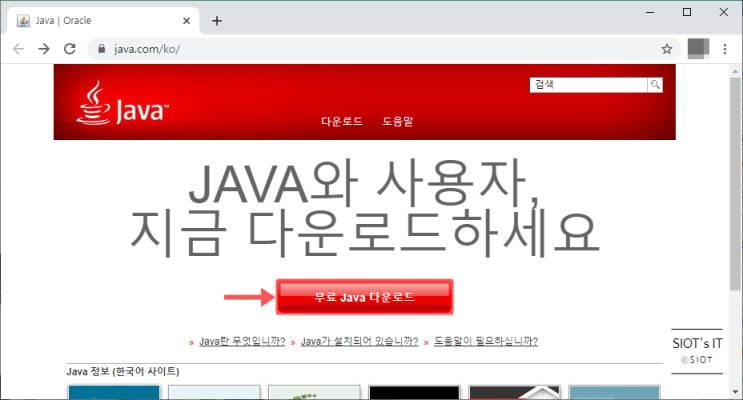Open Chrome's three-dot menu

click(725, 49)
